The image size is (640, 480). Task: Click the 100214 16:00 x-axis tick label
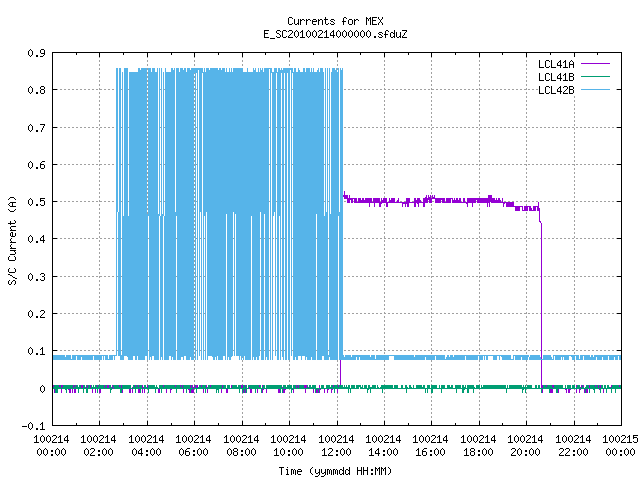(x=431, y=446)
